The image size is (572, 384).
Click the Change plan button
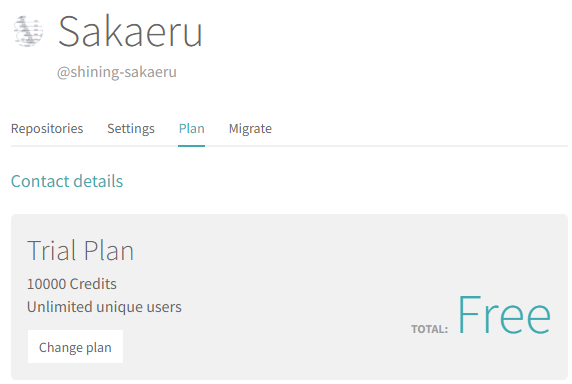click(76, 347)
